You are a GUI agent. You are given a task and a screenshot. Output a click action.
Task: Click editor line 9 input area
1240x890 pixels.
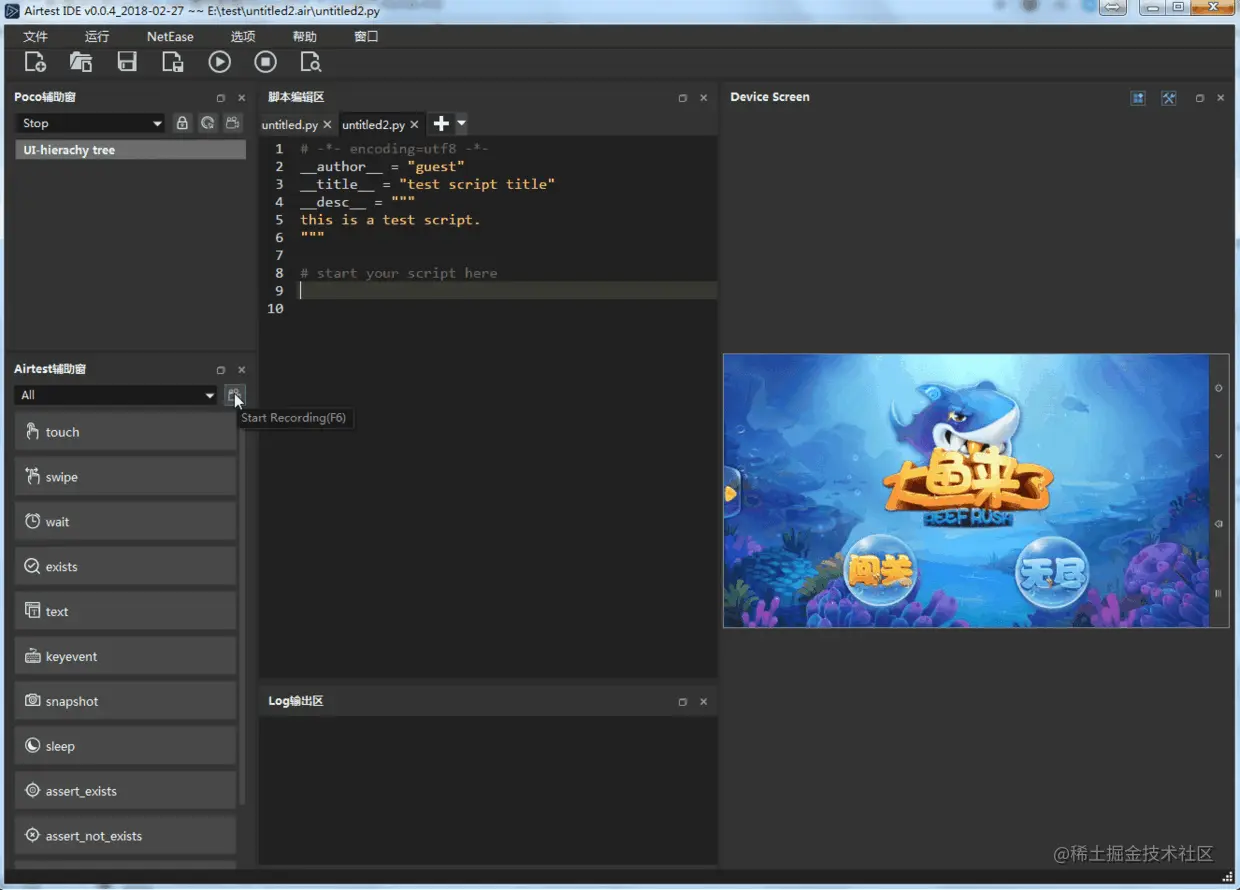(x=507, y=291)
